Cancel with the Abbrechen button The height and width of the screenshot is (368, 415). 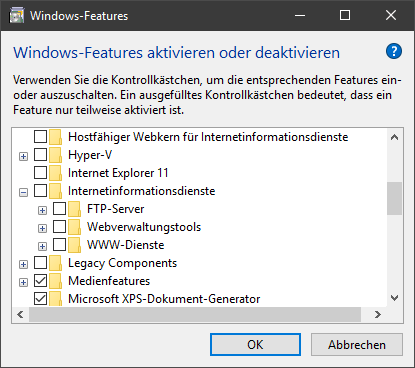[x=357, y=344]
